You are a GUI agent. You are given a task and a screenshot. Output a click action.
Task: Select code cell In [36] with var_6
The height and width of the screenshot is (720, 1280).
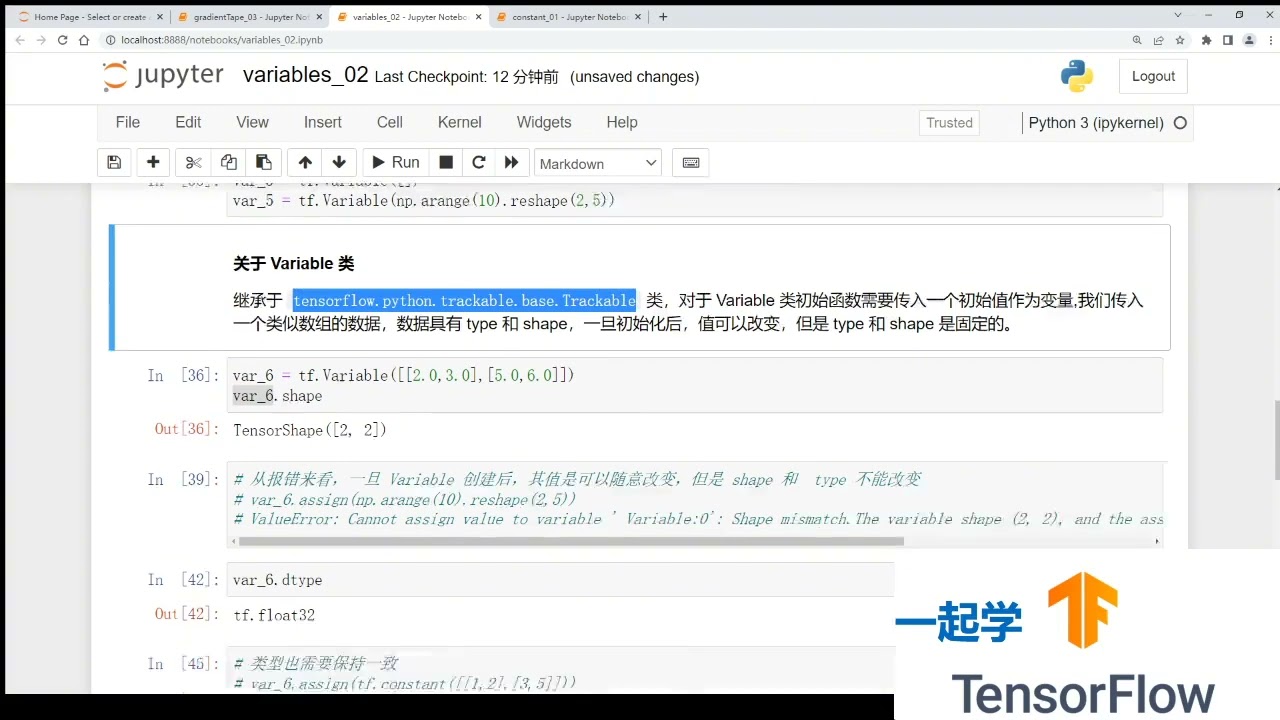pos(695,385)
